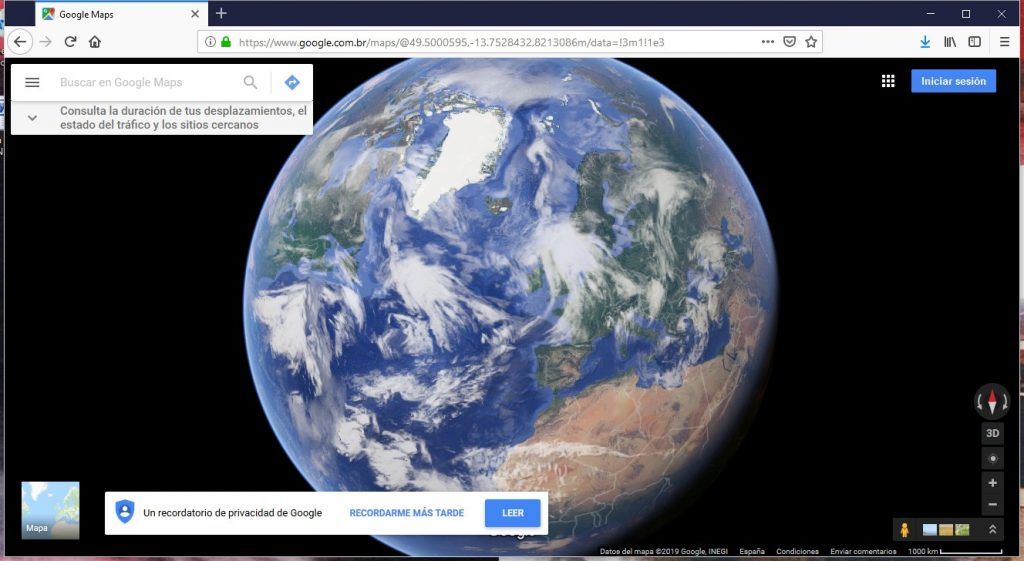The width and height of the screenshot is (1024, 561).
Task: Toggle the Firefox sidebar view
Action: 974,42
